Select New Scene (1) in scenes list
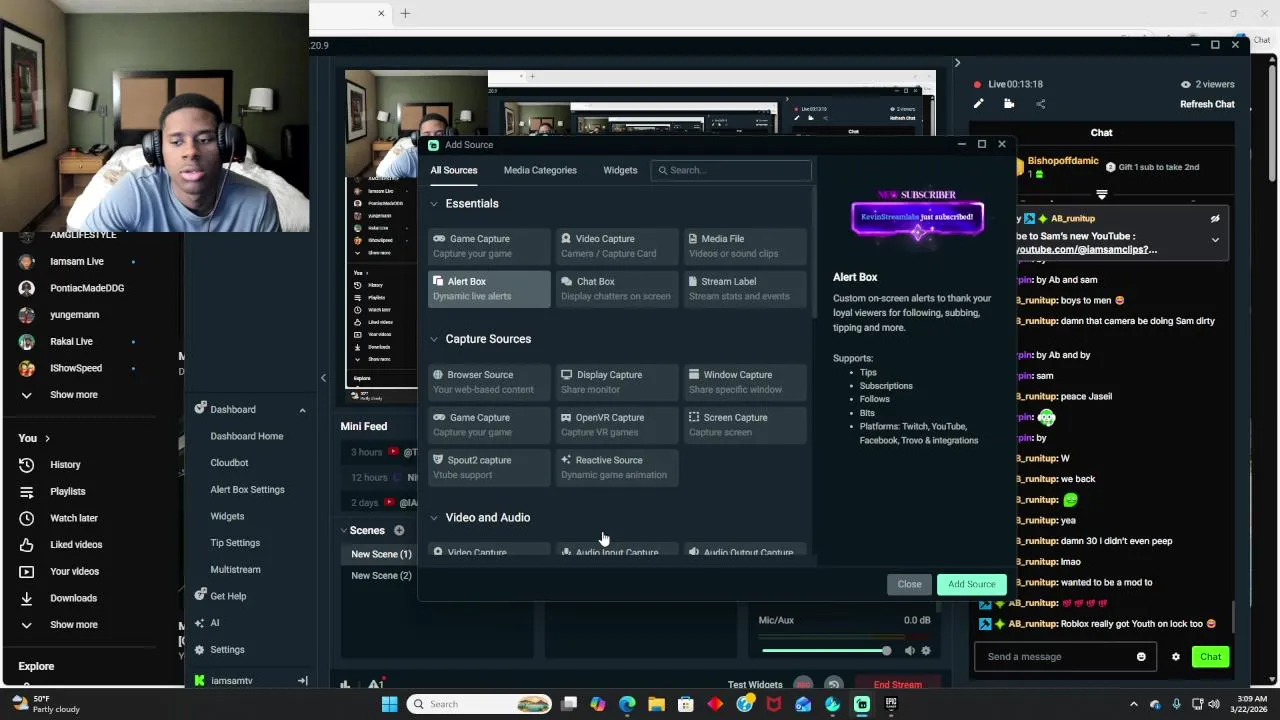 coord(381,554)
